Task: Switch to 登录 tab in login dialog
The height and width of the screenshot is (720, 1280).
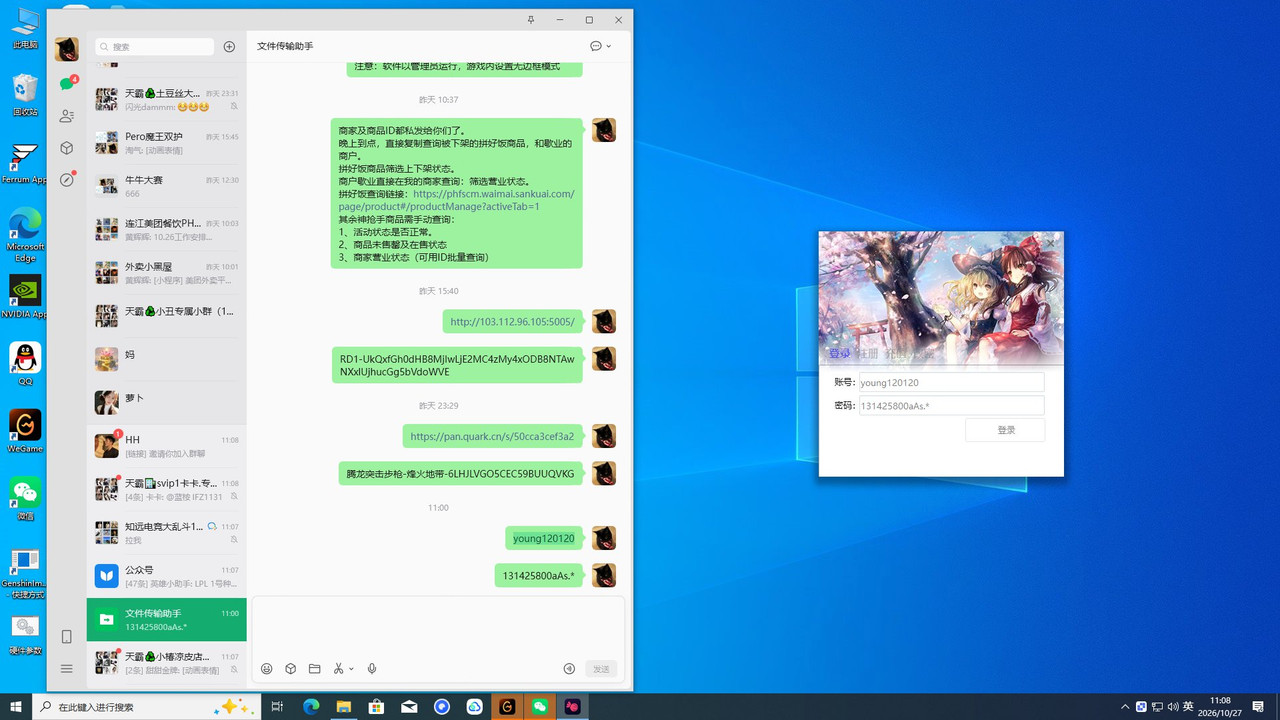Action: click(x=840, y=354)
